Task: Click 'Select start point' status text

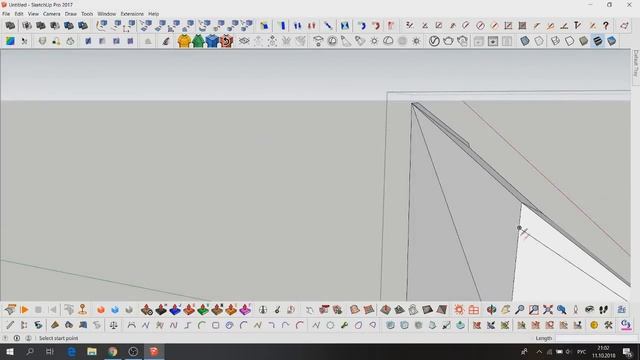Action: [58, 338]
